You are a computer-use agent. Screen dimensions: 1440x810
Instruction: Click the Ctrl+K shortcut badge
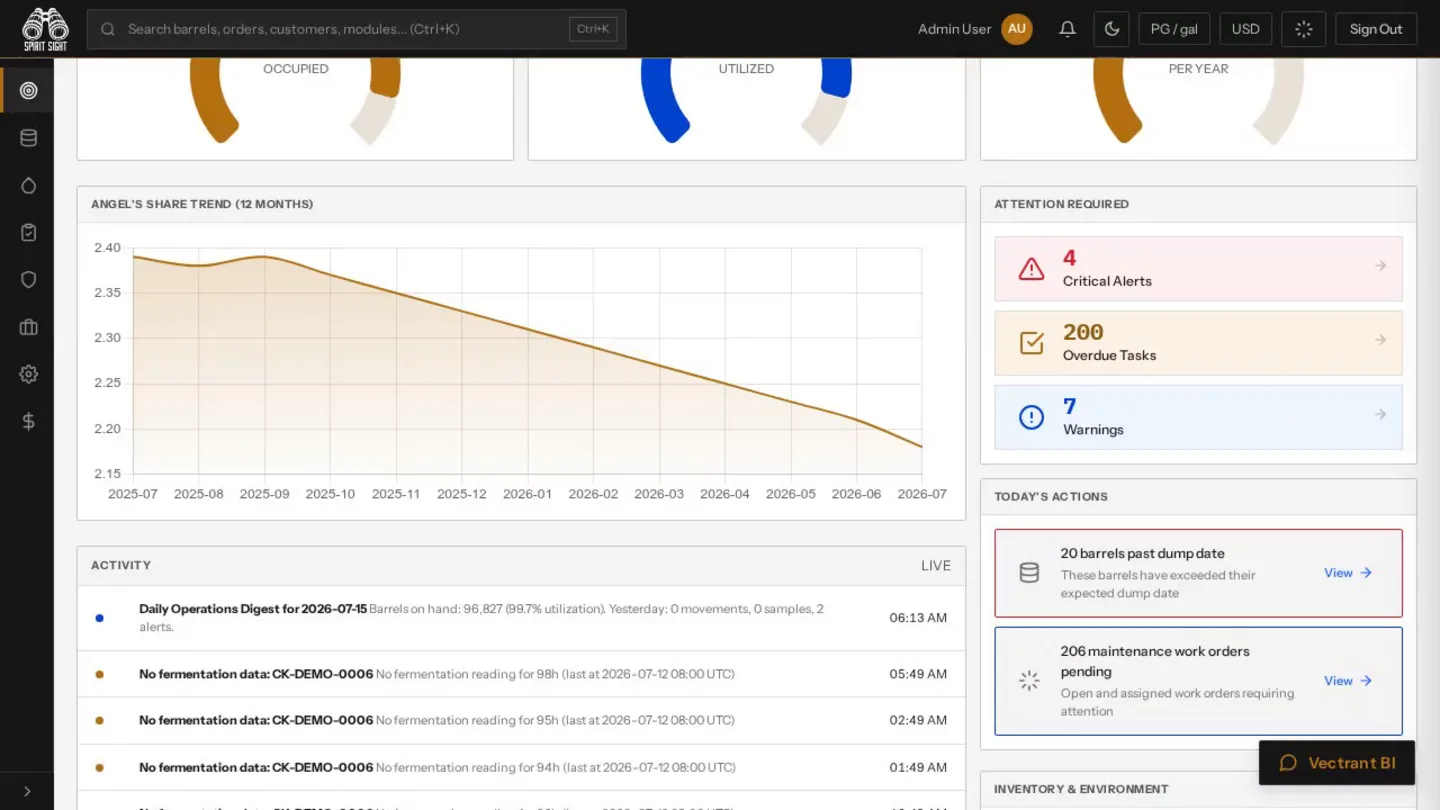(x=593, y=29)
